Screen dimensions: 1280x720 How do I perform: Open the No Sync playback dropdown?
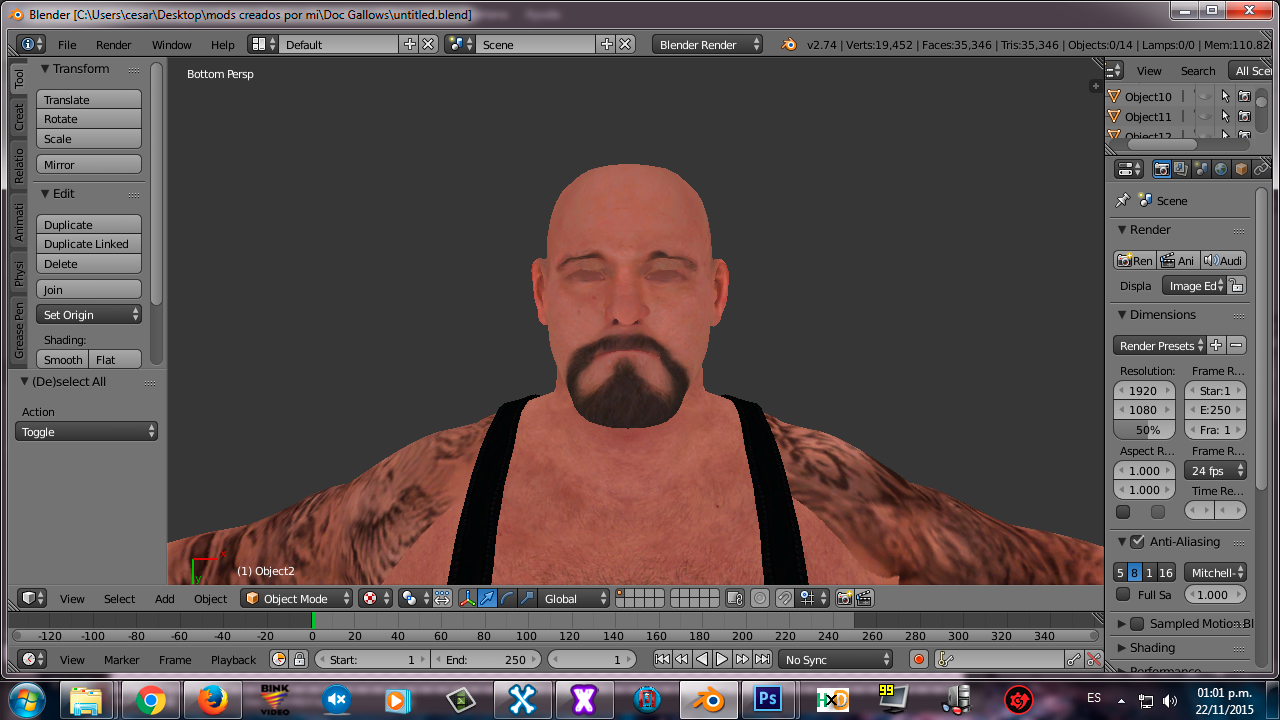click(836, 659)
